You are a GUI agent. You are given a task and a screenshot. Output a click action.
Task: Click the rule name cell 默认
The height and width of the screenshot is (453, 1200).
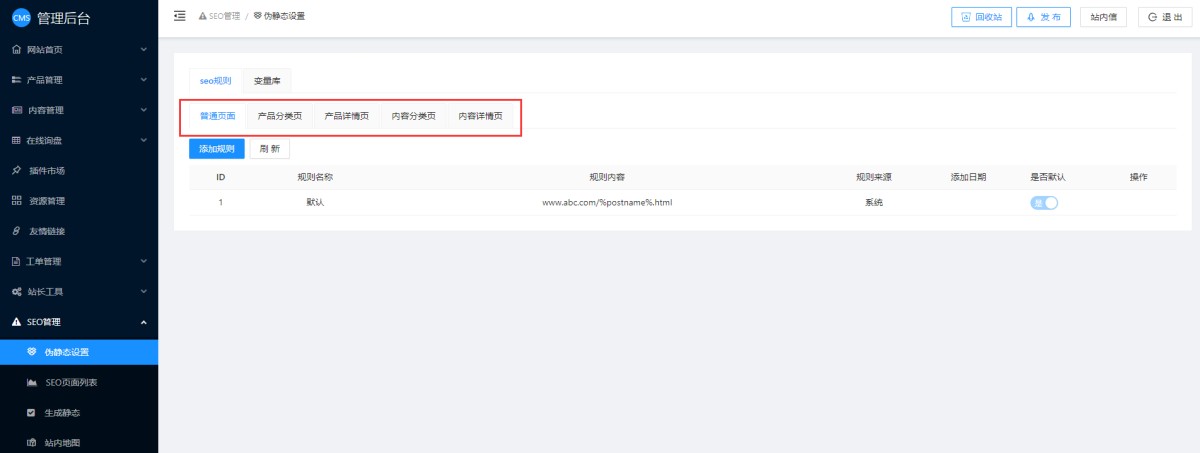pos(315,202)
